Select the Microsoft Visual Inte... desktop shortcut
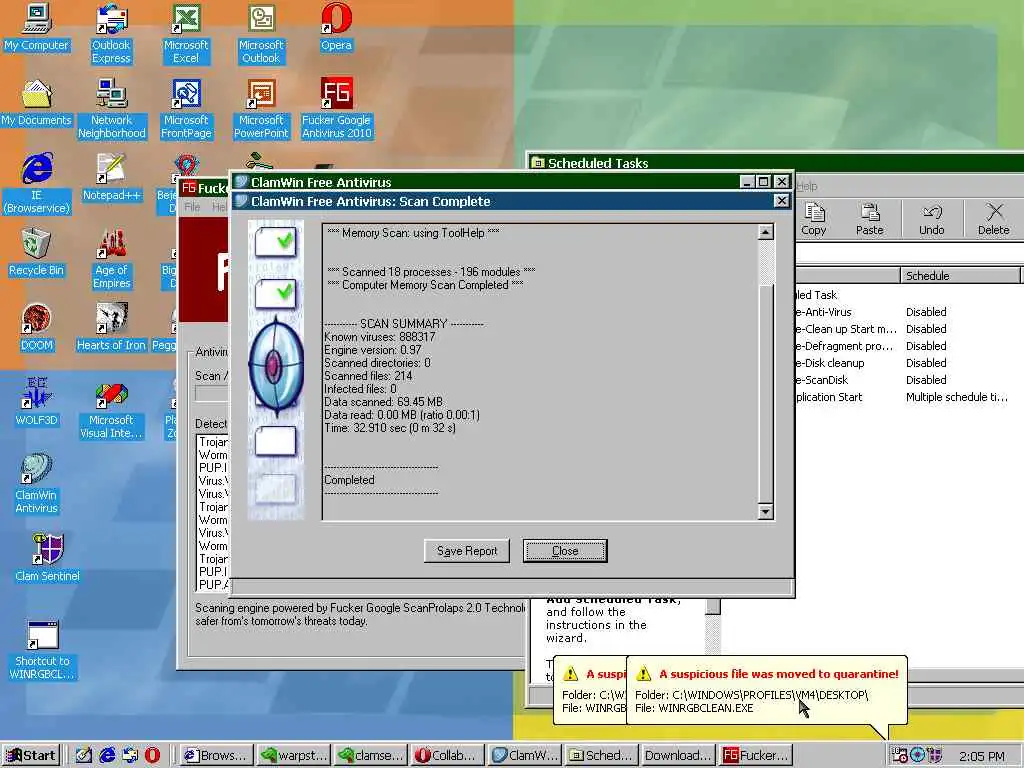This screenshot has height=768, width=1024. (x=111, y=409)
